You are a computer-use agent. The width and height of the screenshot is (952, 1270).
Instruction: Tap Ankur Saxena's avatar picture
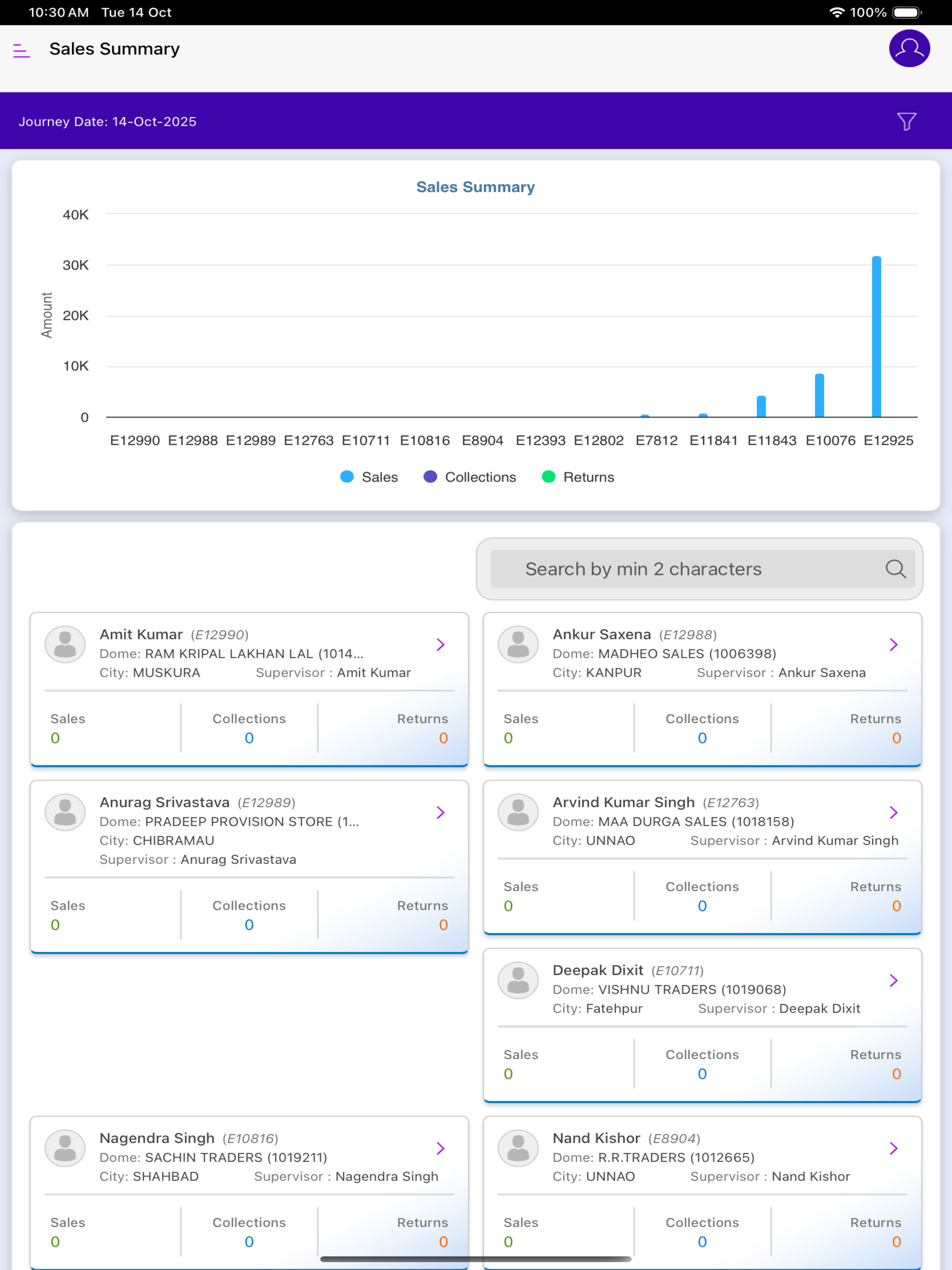[x=518, y=644]
